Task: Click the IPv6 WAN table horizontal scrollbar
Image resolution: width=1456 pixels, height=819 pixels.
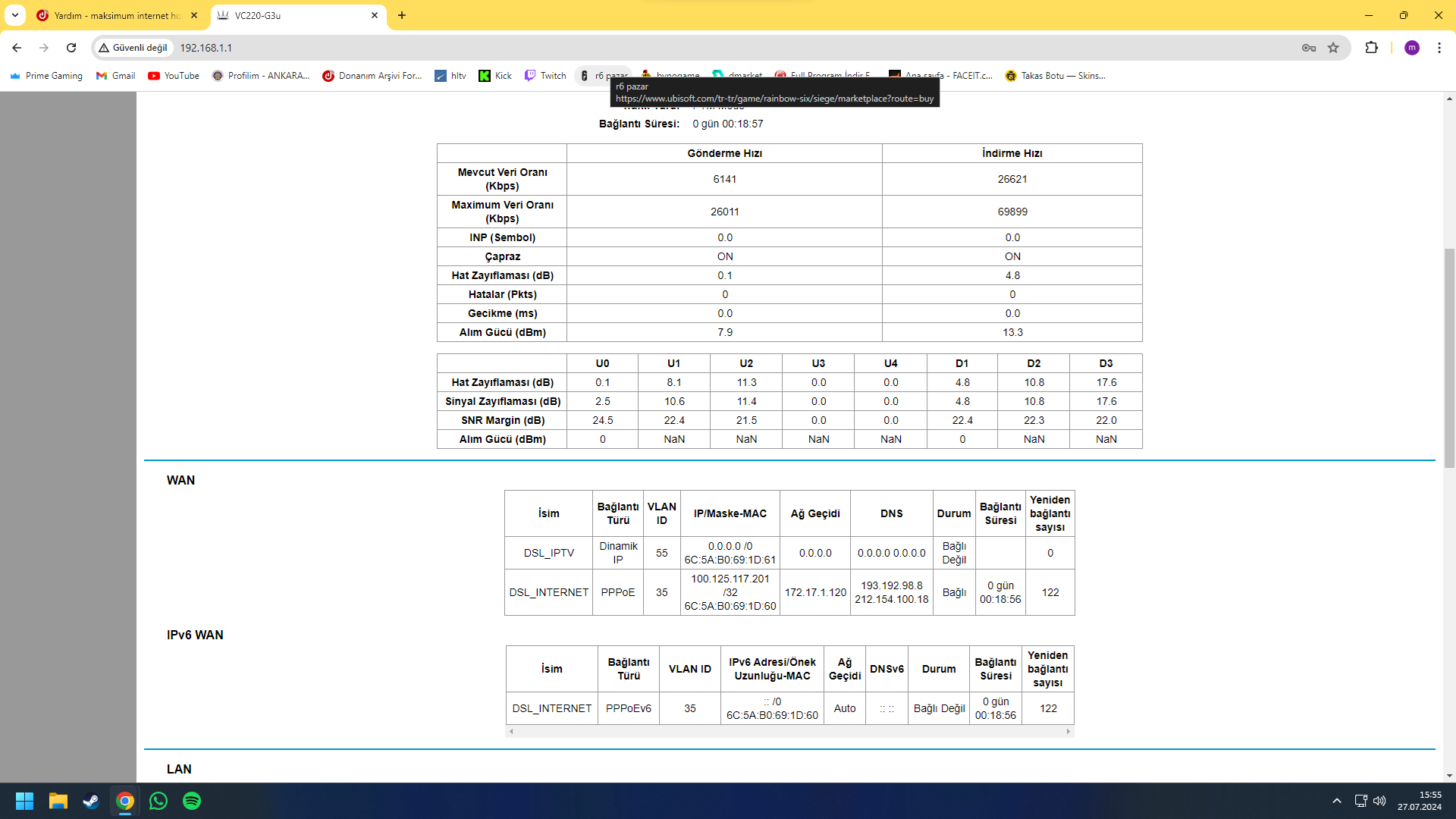Action: point(789,732)
